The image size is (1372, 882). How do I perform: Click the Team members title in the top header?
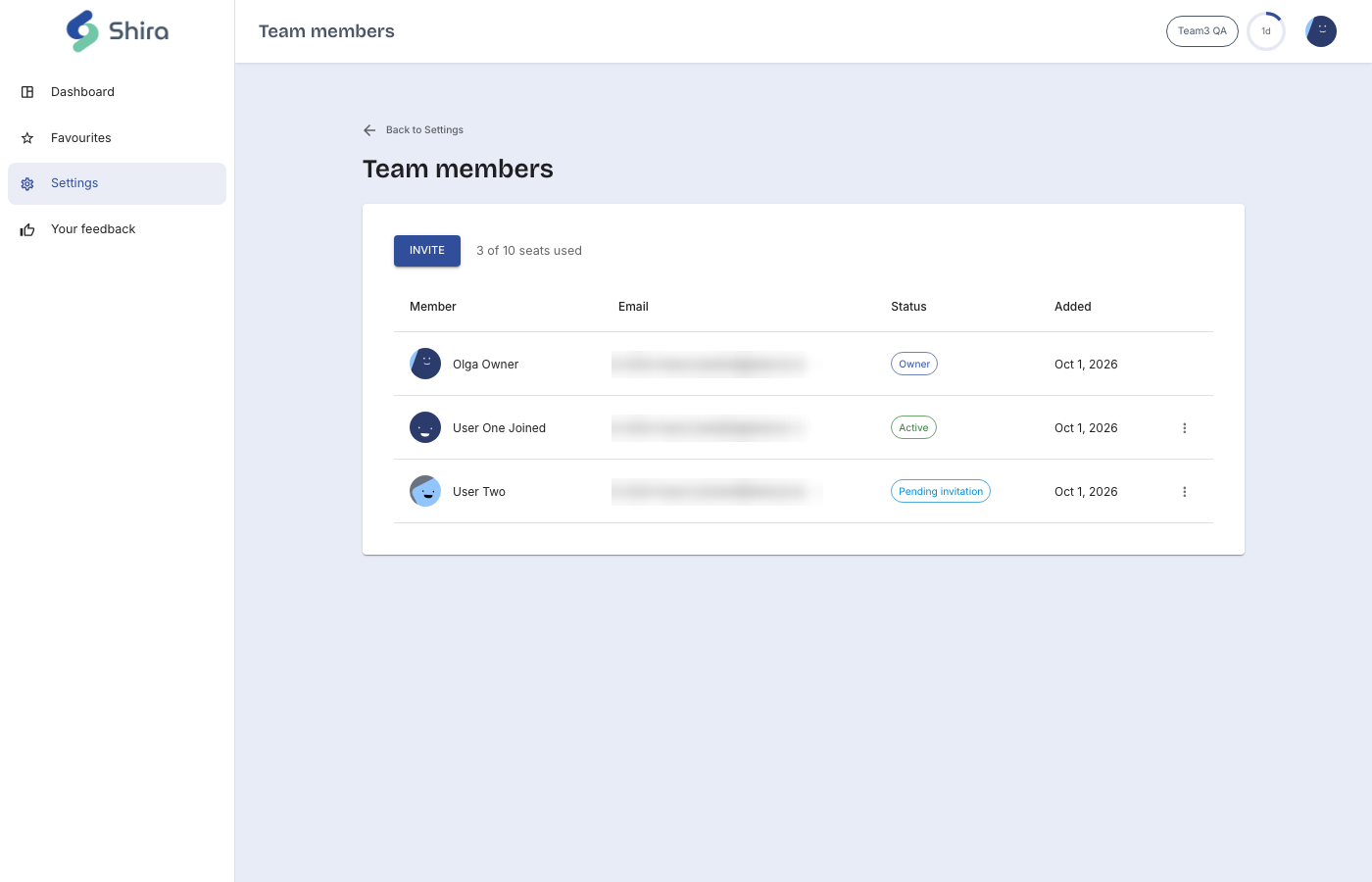point(326,31)
